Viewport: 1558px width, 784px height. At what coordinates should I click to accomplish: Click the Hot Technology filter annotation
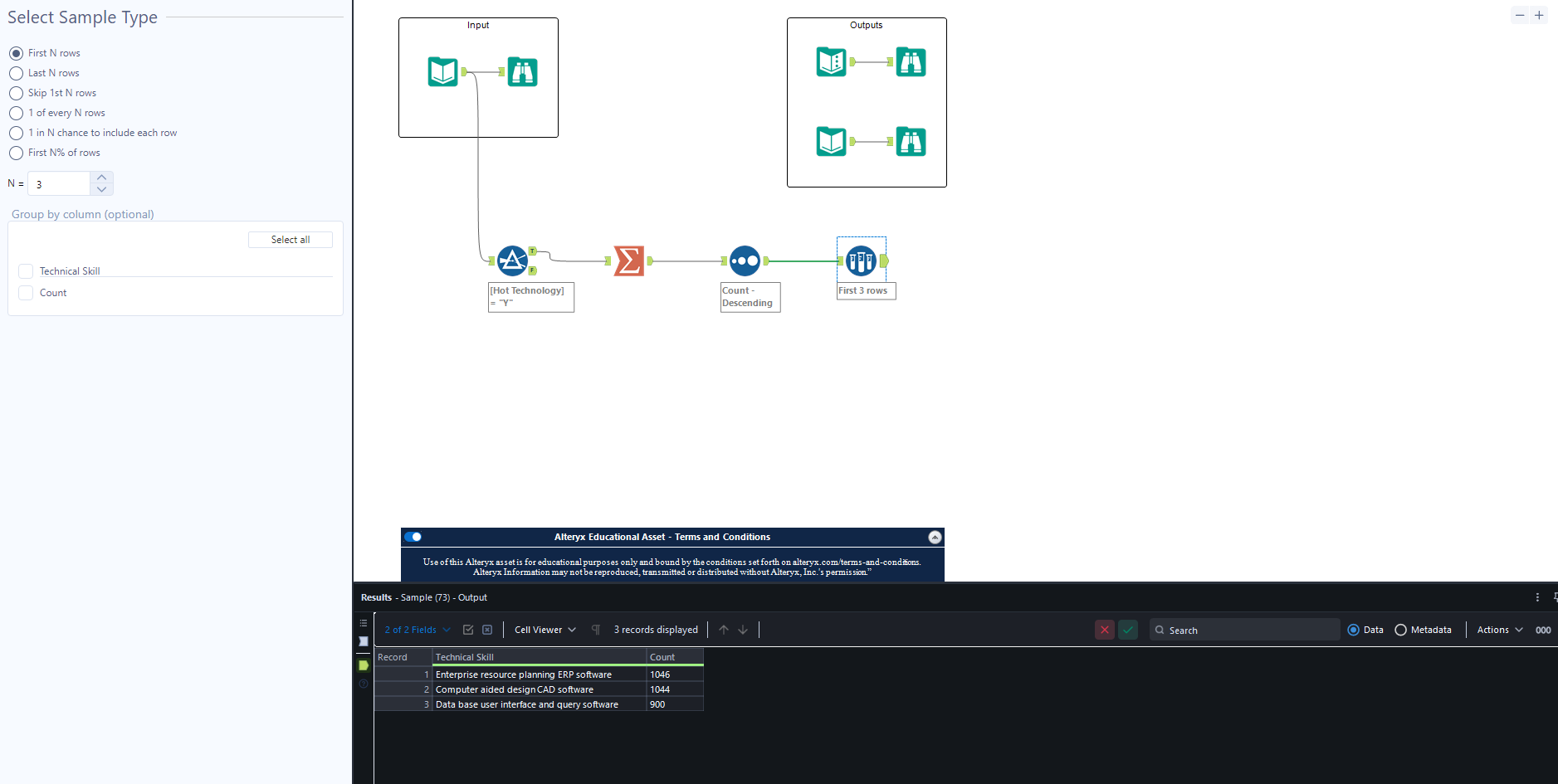531,297
